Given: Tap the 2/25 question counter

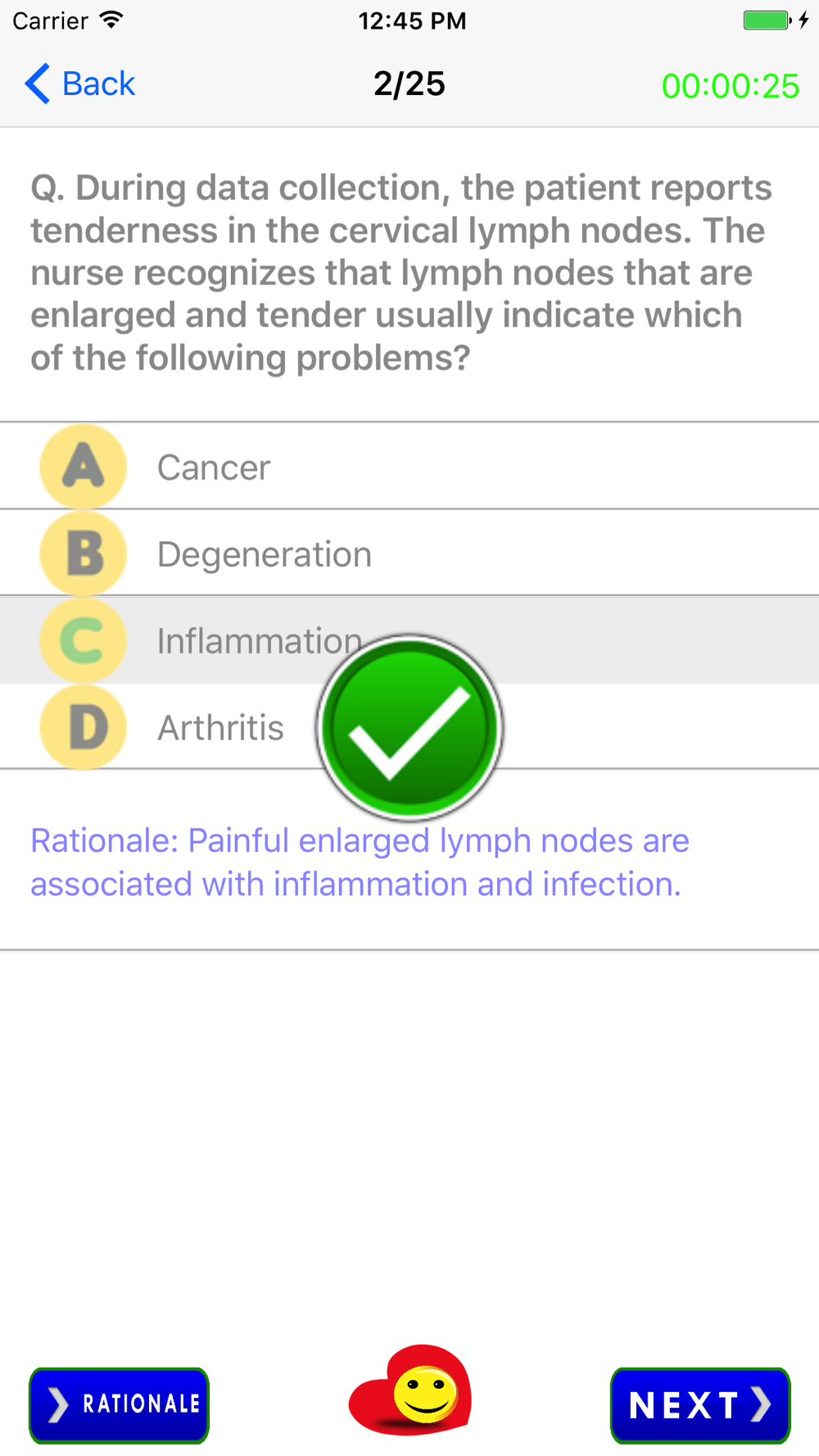Looking at the screenshot, I should [x=409, y=84].
